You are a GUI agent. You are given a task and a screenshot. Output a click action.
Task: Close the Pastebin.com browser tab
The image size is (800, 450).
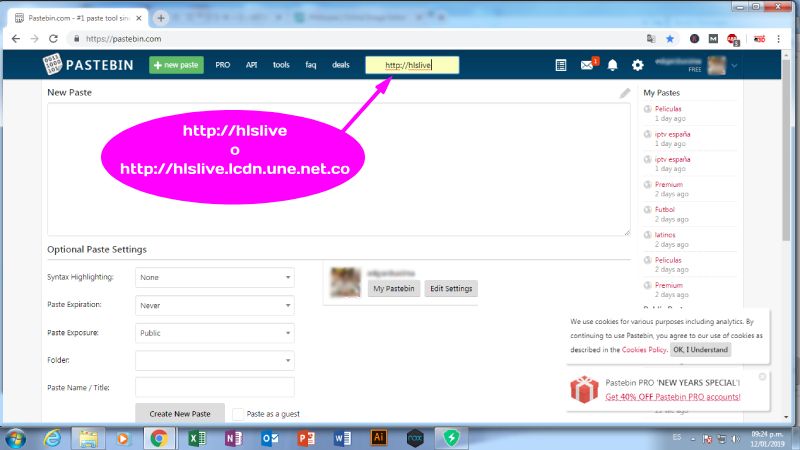(x=139, y=18)
